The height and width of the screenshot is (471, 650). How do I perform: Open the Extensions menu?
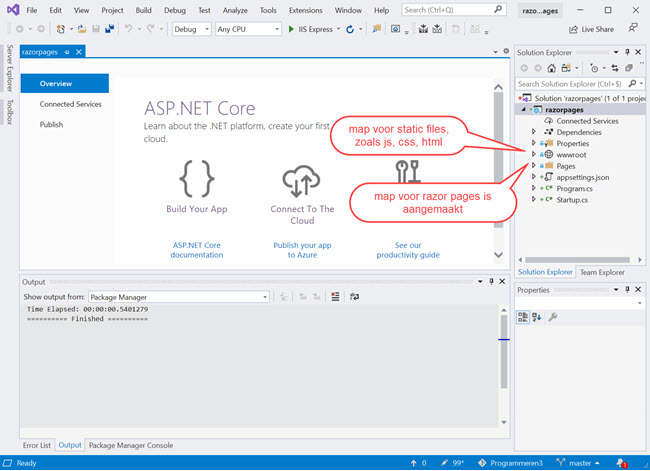click(x=306, y=10)
